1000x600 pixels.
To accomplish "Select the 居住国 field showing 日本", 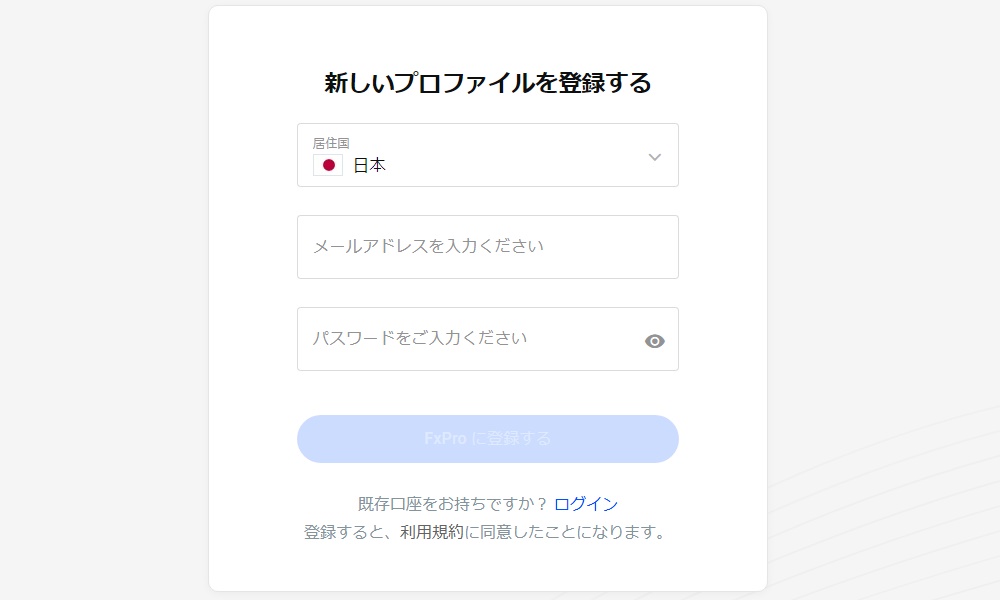I will pyautogui.click(x=487, y=155).
